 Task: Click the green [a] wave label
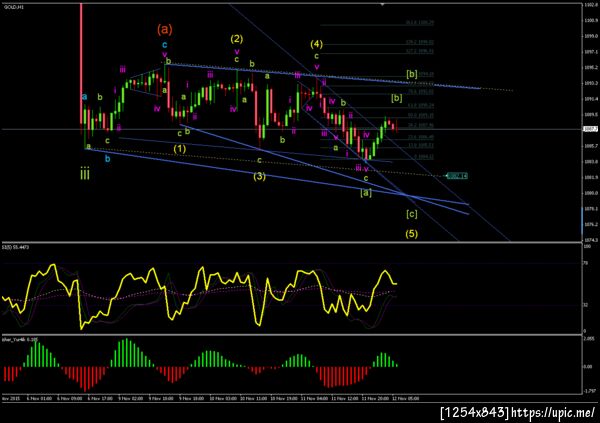[366, 193]
